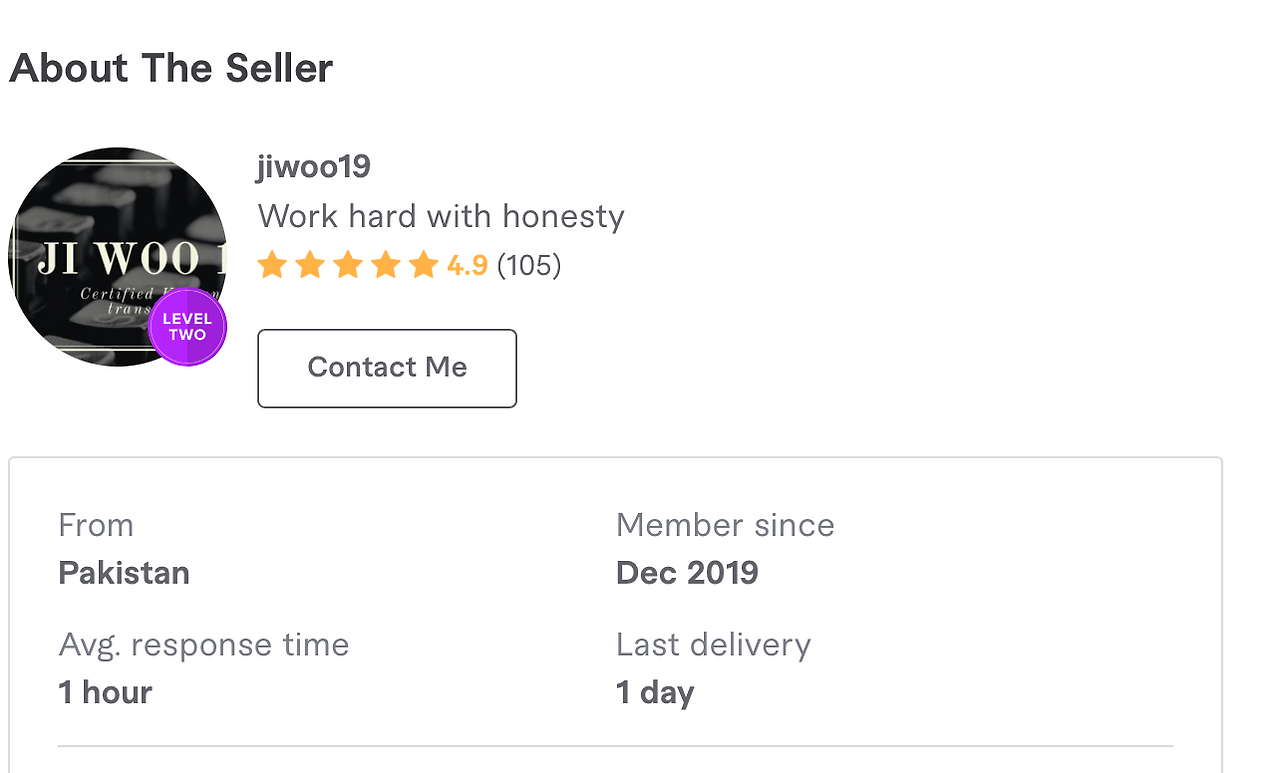Click the fifth rating star
Image resolution: width=1280 pixels, height=773 pixels.
[424, 265]
